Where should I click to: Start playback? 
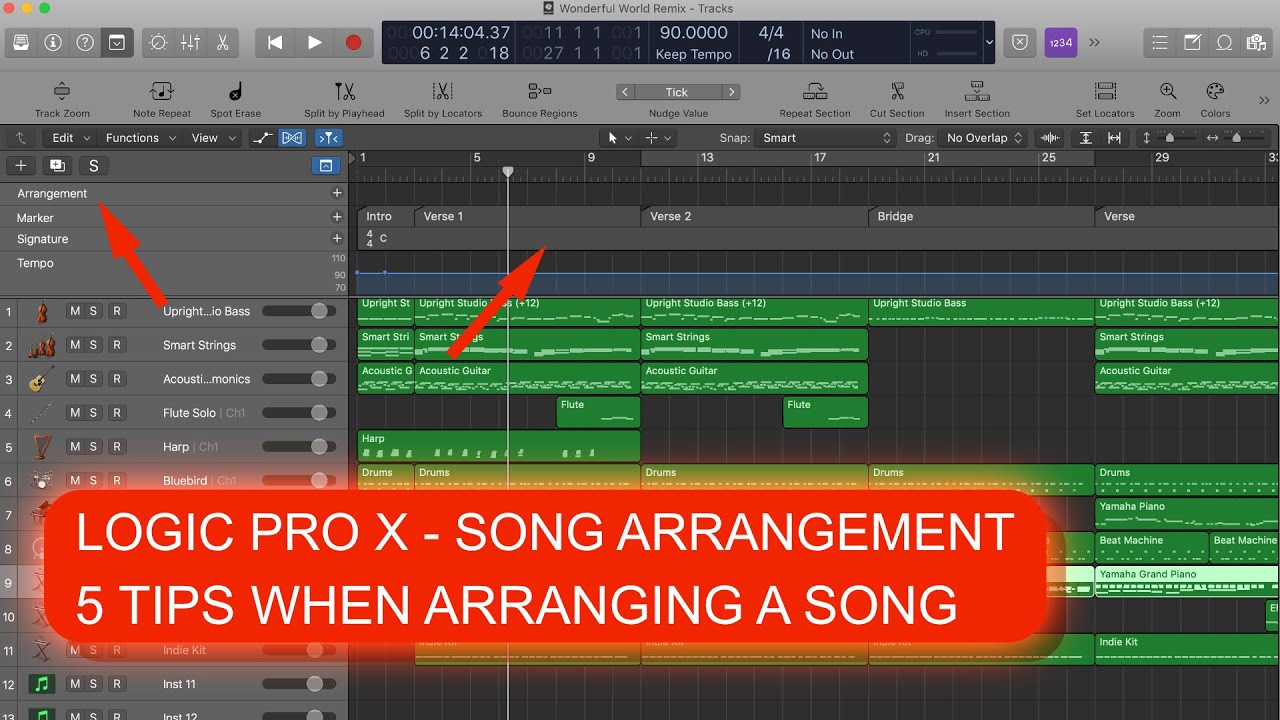(314, 43)
